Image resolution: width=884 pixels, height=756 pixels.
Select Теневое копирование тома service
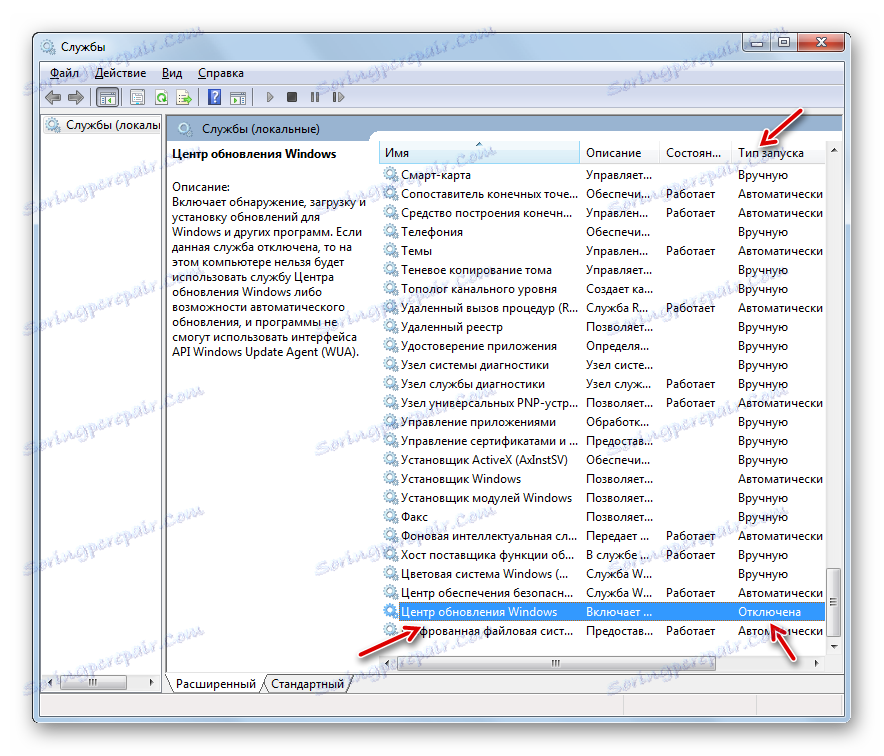(x=602, y=269)
